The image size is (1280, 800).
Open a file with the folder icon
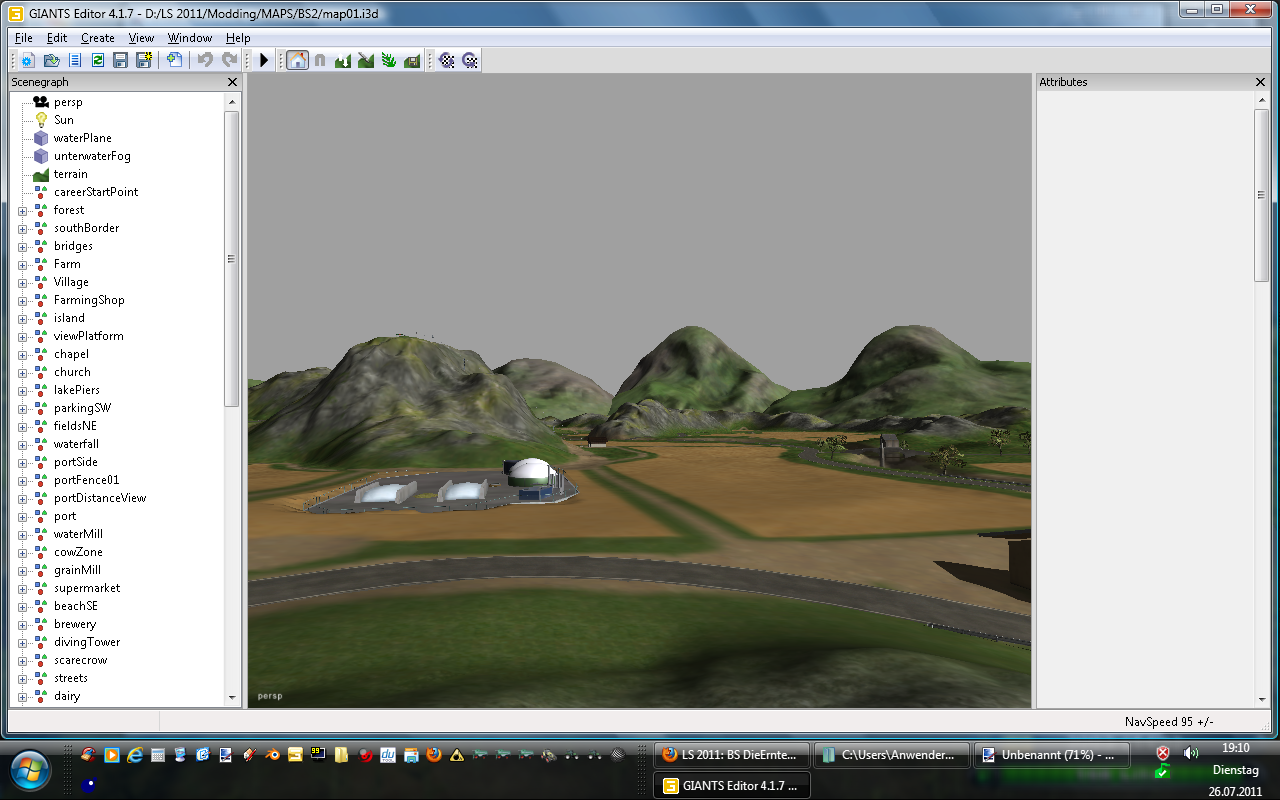(x=51, y=60)
